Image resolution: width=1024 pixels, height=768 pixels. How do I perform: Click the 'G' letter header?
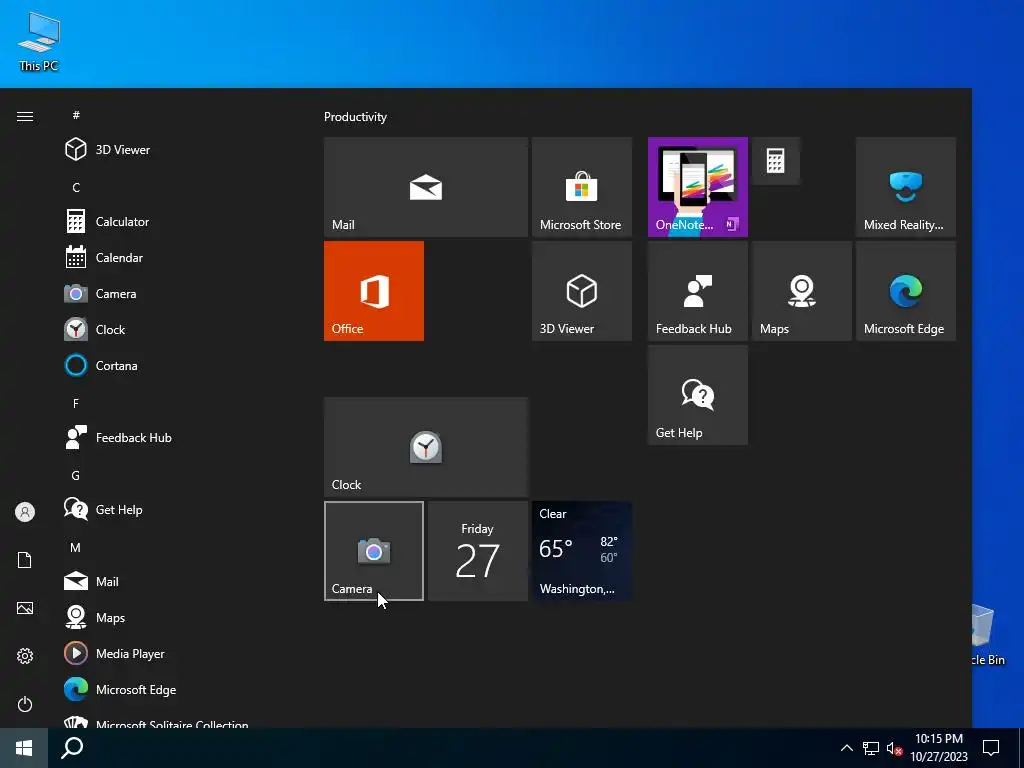[x=76, y=475]
